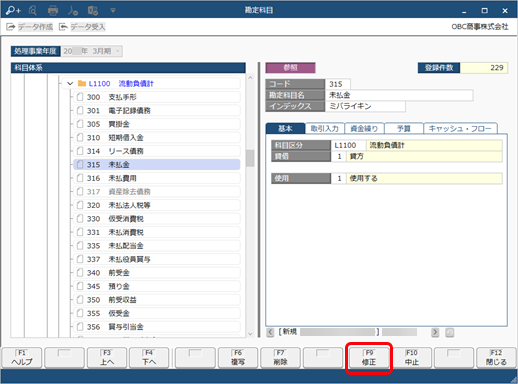This screenshot has width=518, height=384.
Task: Click the 使用 value field showing 1
Action: point(339,178)
